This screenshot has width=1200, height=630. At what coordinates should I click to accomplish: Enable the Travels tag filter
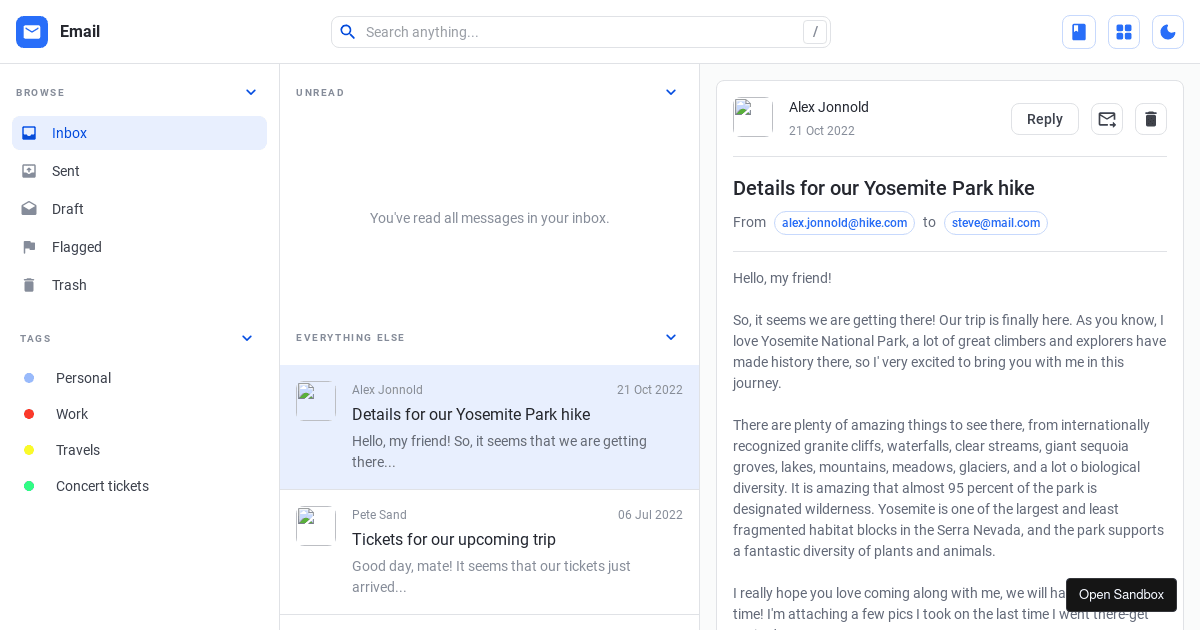click(x=29, y=450)
